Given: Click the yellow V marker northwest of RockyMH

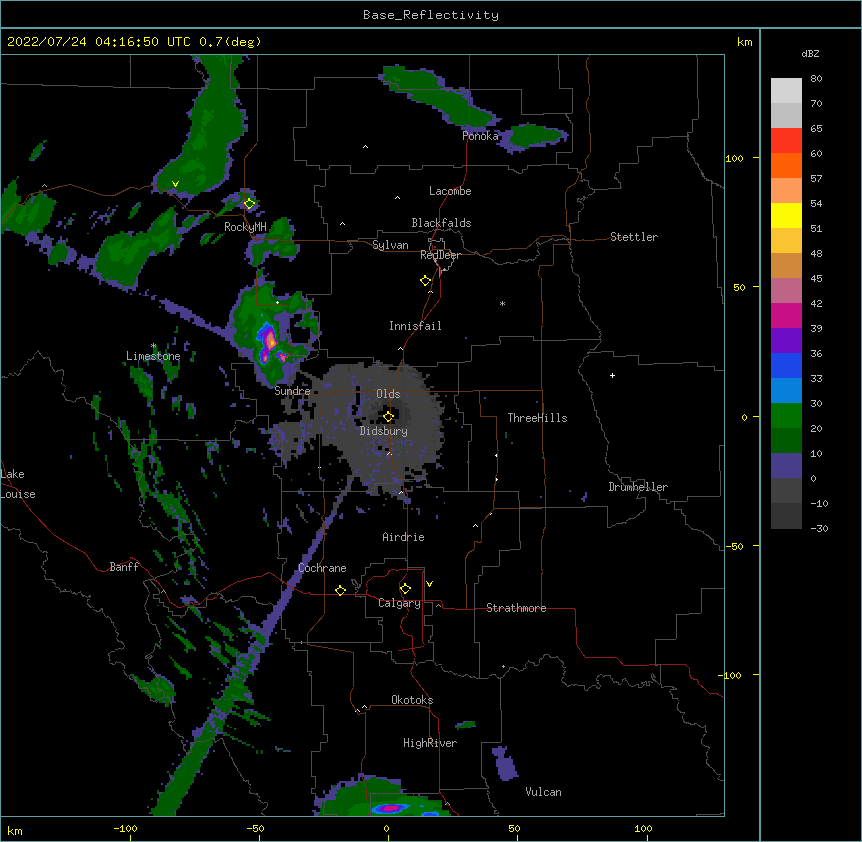Looking at the screenshot, I should tap(175, 184).
